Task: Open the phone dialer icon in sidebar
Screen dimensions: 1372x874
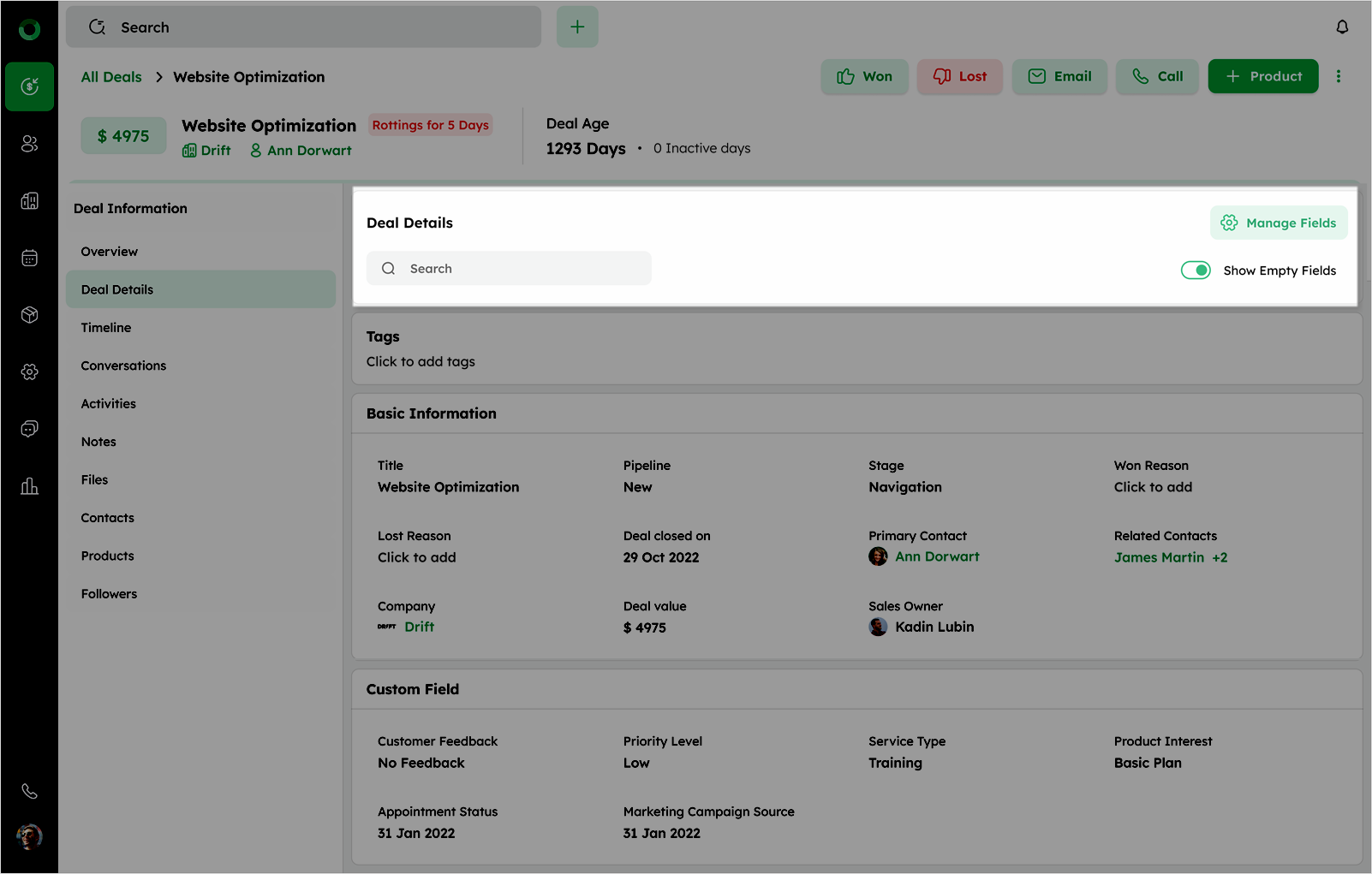Action: point(30,791)
